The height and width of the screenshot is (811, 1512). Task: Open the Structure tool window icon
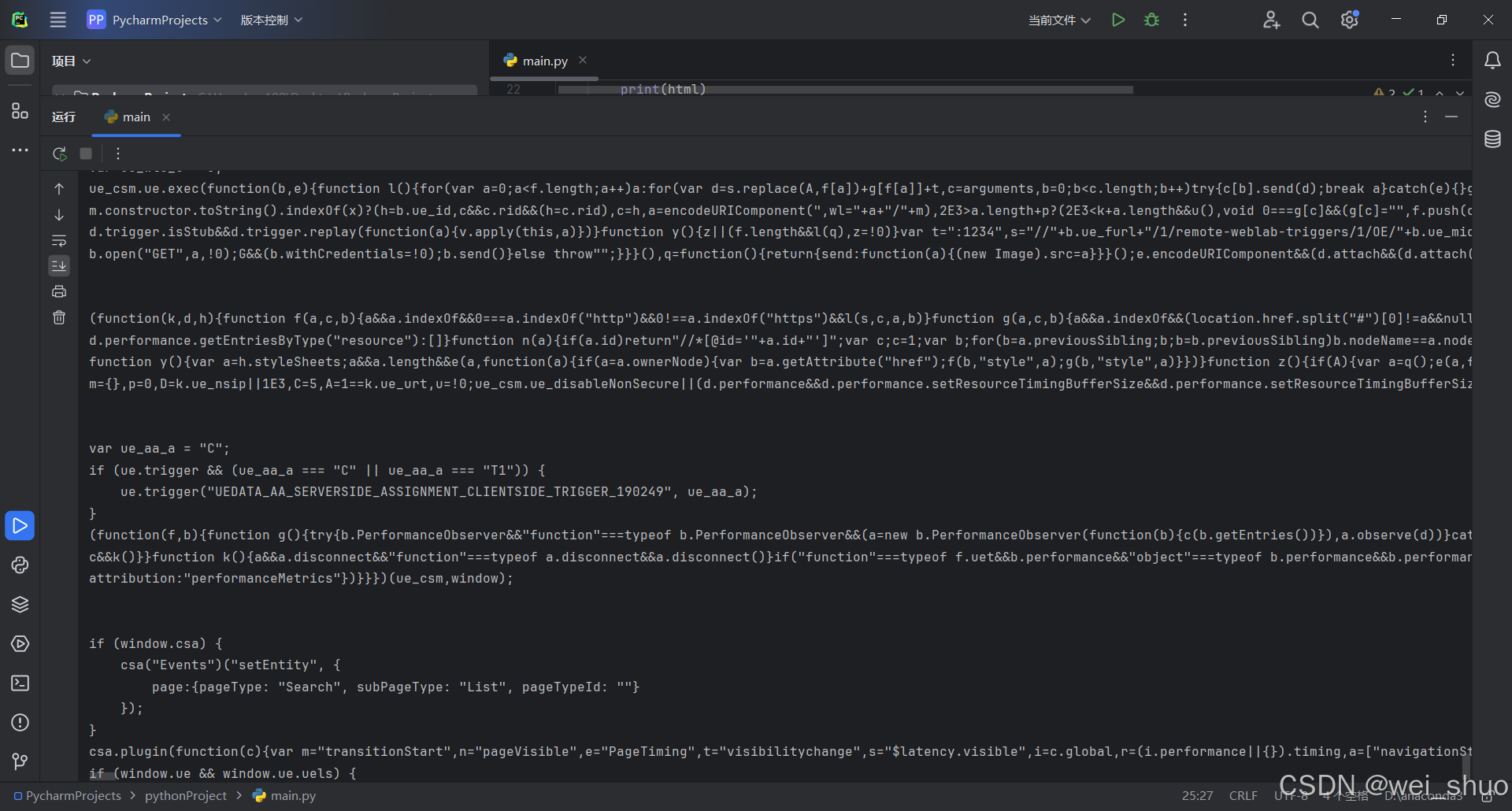[20, 111]
